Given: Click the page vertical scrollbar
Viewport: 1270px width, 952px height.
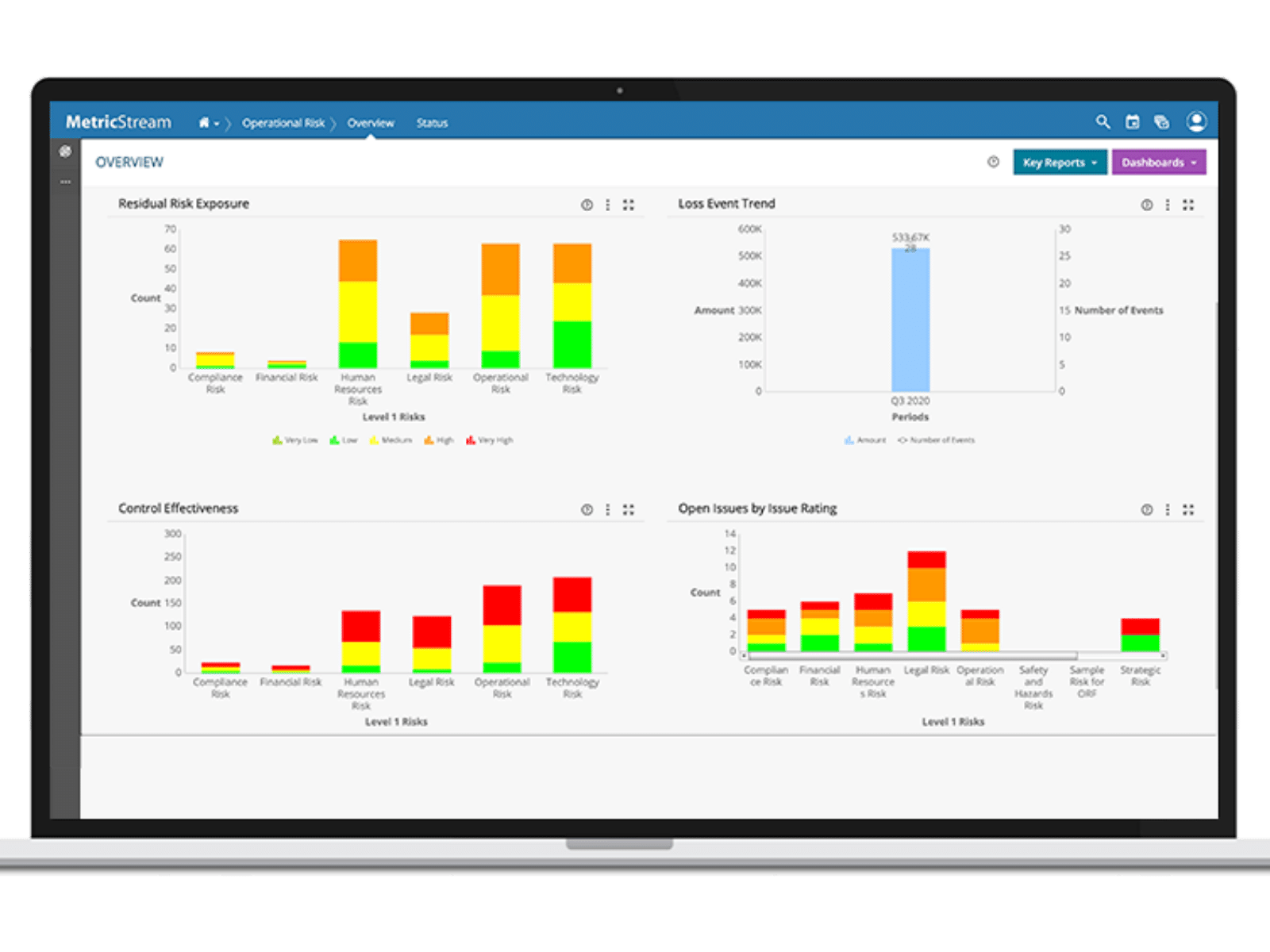Looking at the screenshot, I should [x=1215, y=494].
